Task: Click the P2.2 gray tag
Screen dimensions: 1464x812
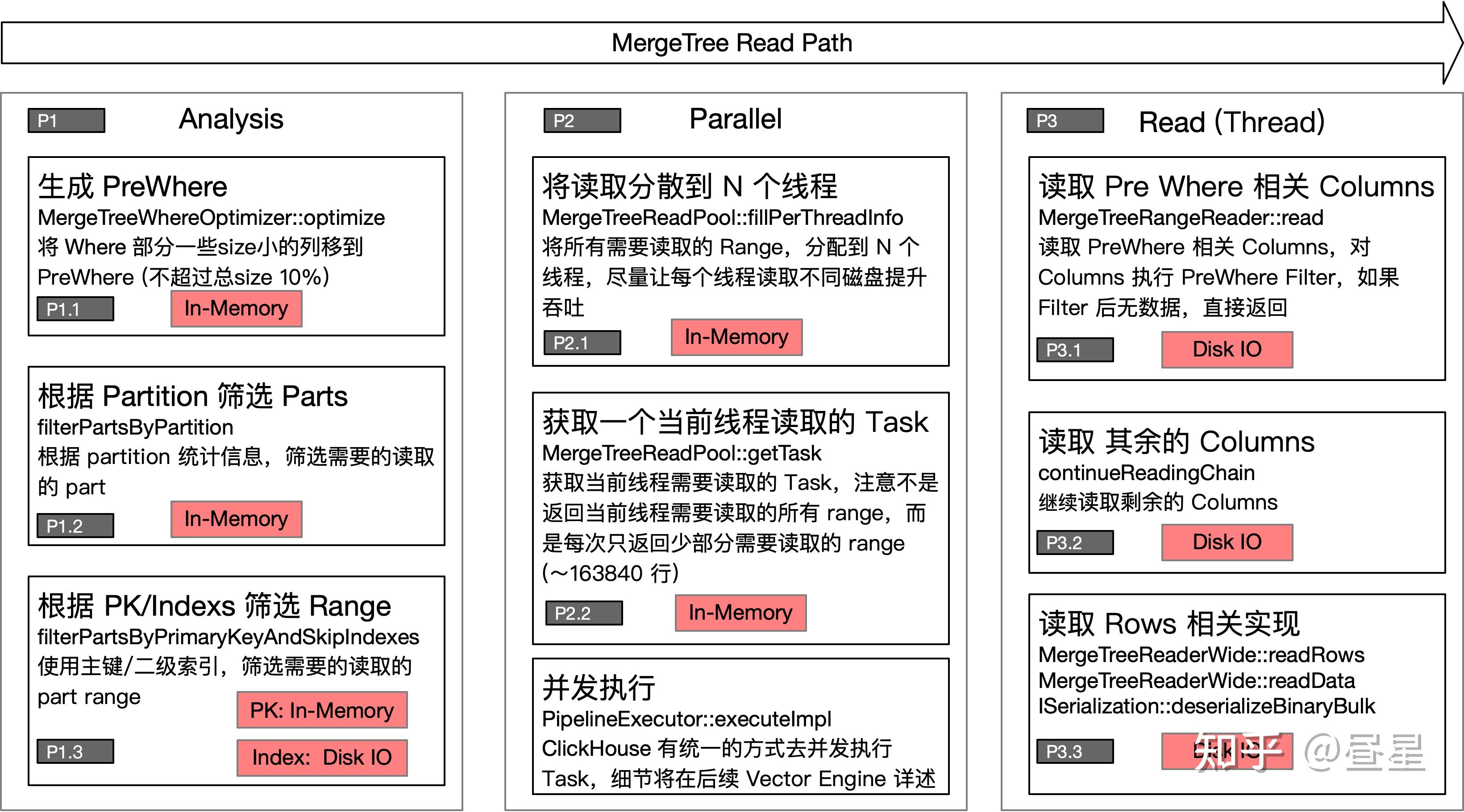Action: pyautogui.click(x=584, y=613)
